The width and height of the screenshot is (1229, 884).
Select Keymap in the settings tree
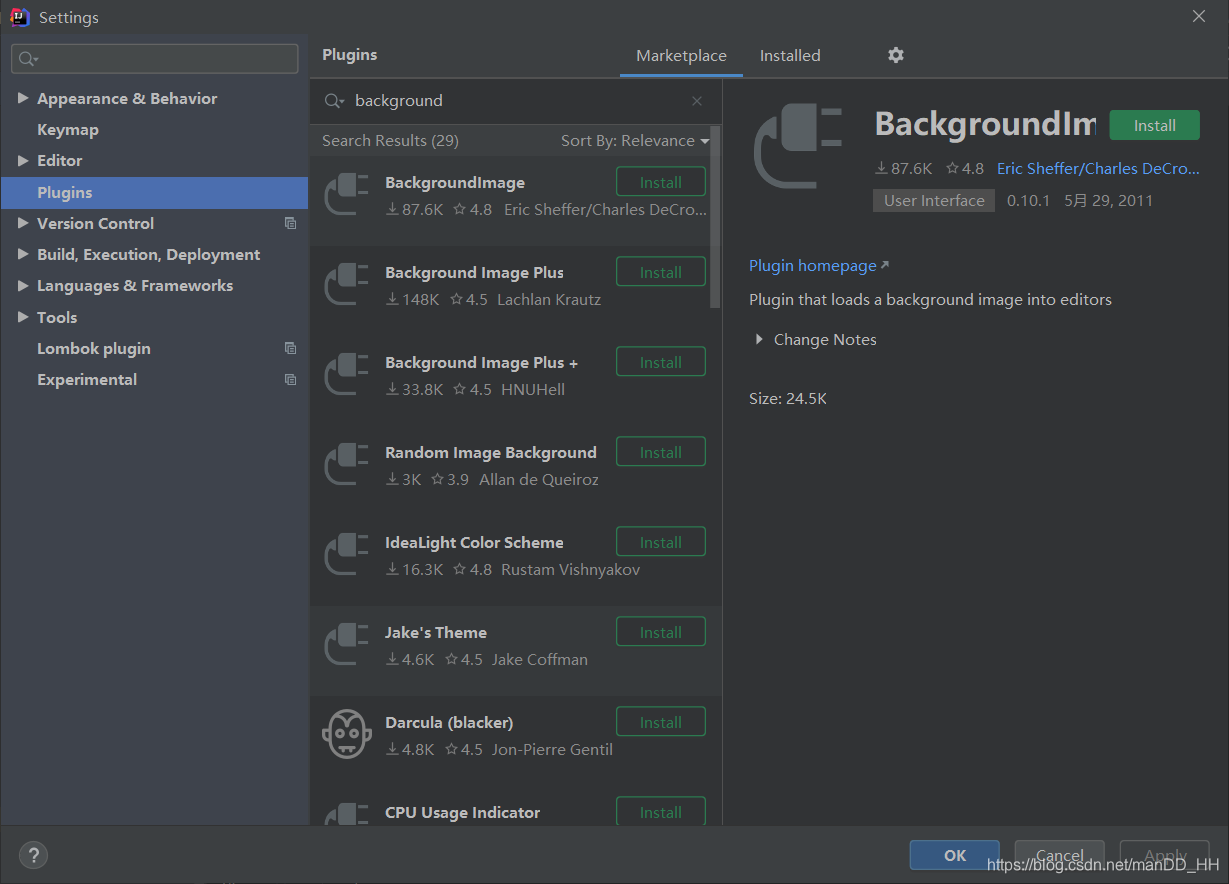click(x=68, y=129)
